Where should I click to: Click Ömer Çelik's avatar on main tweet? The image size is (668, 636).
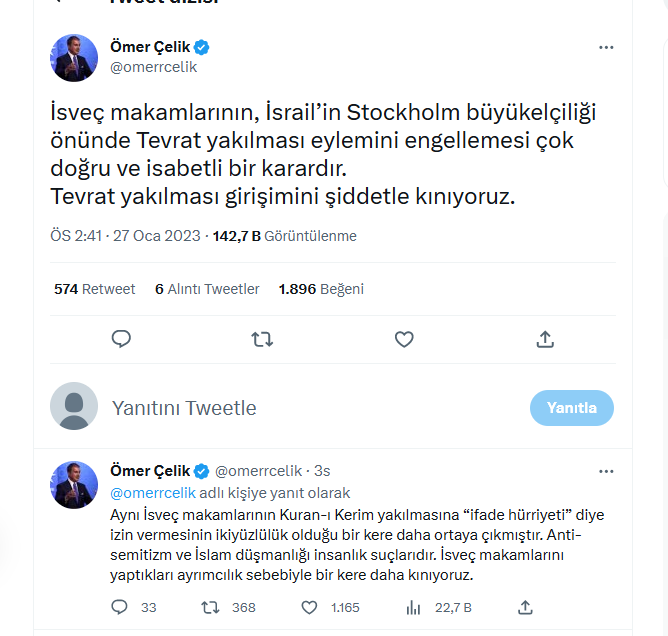(x=74, y=58)
